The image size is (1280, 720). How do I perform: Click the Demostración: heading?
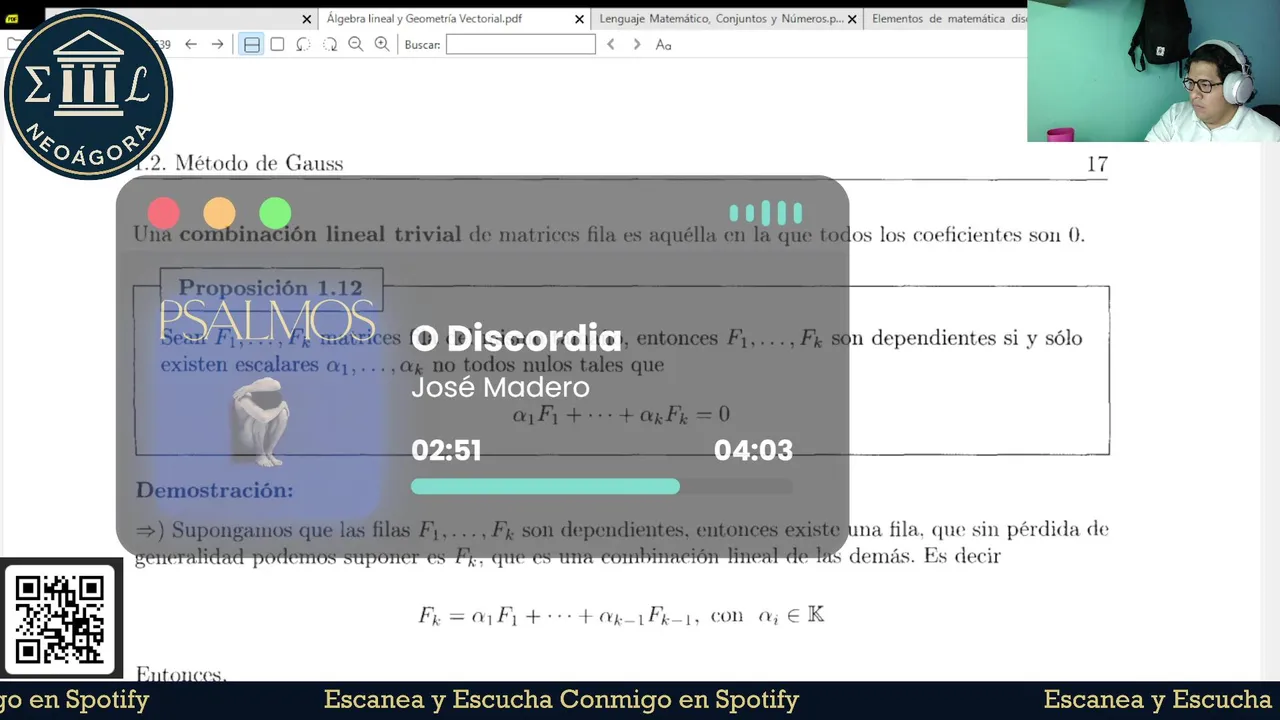[215, 491]
